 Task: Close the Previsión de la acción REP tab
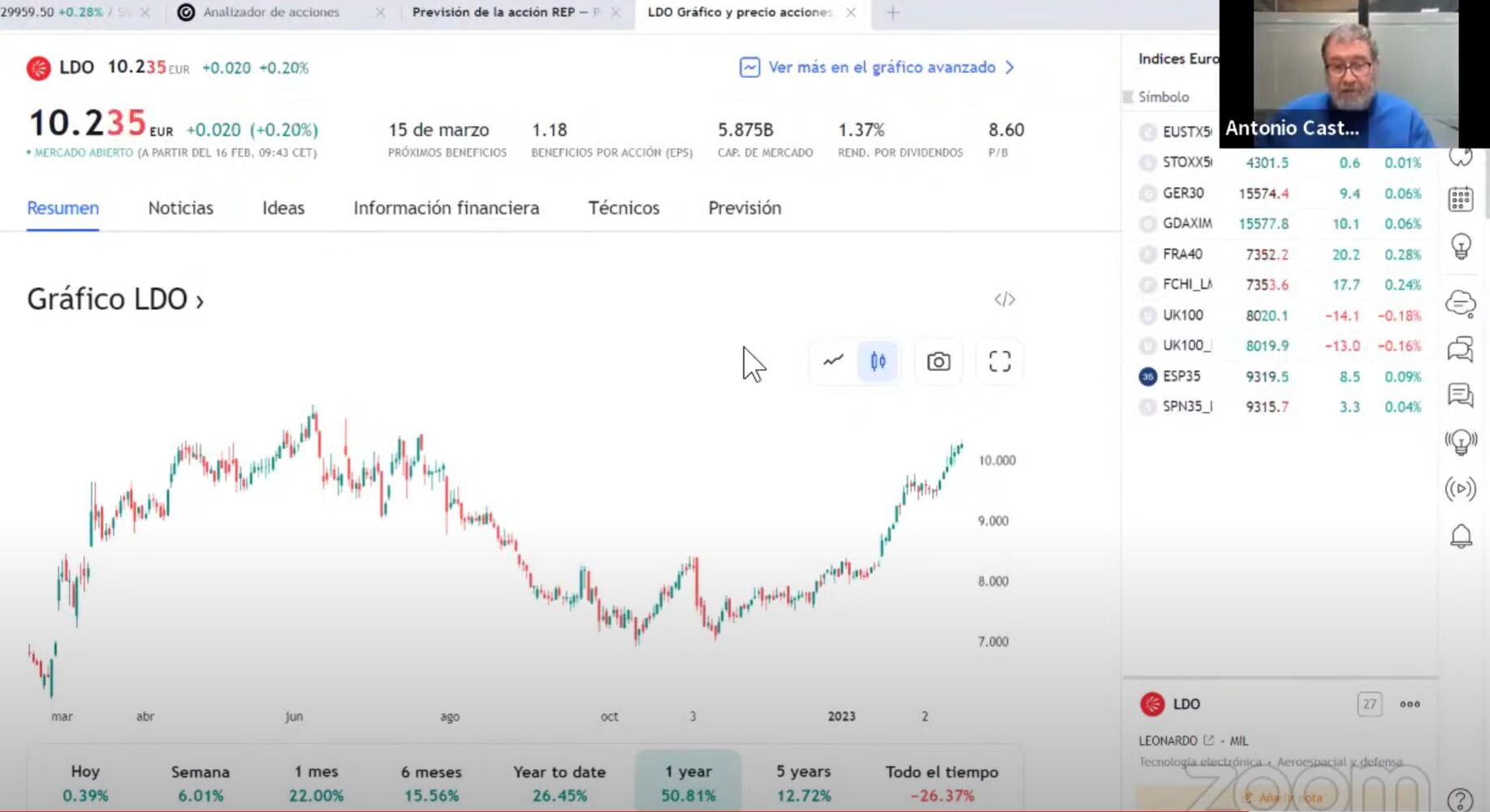point(615,12)
